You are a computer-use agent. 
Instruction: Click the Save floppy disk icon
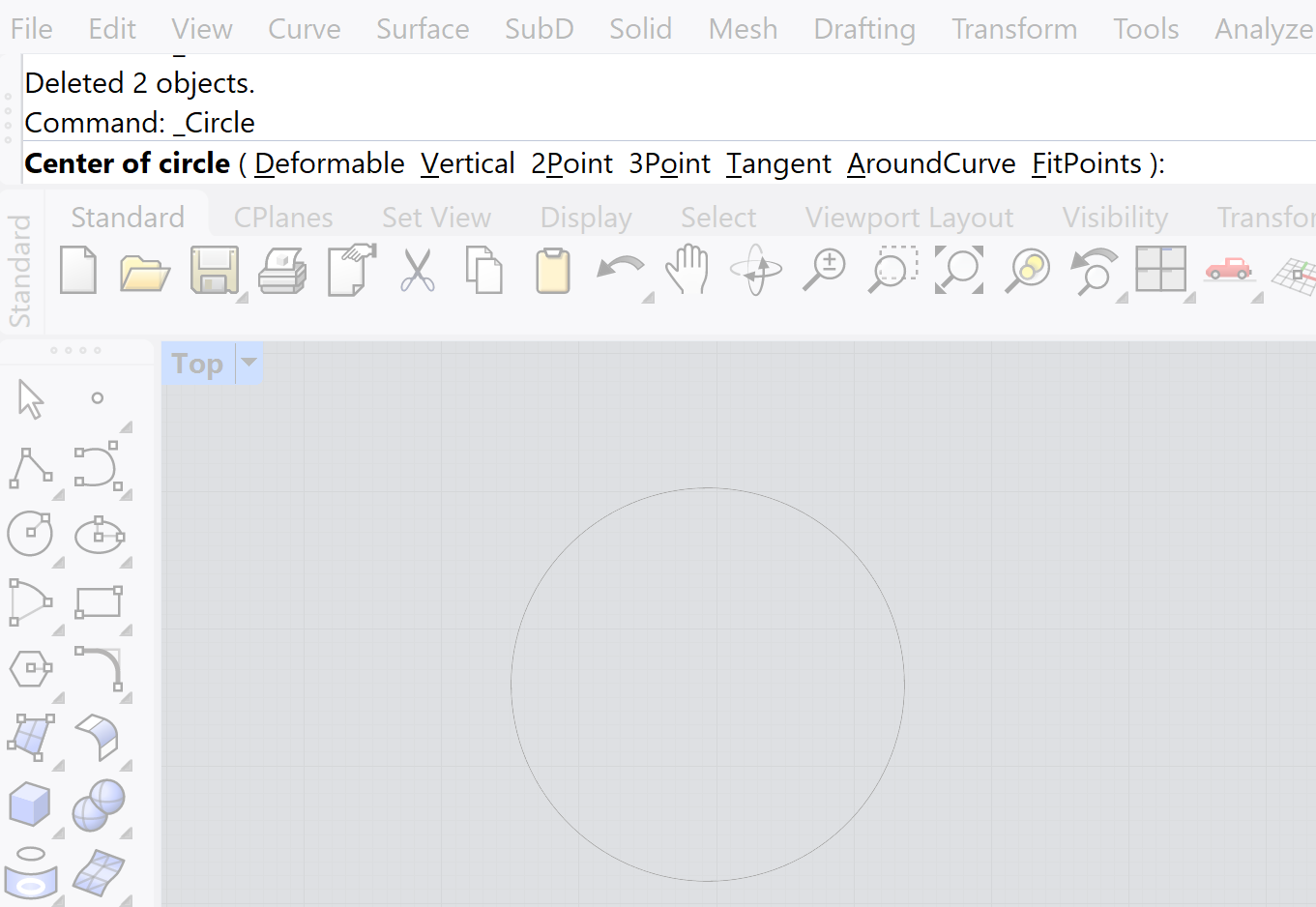point(214,270)
